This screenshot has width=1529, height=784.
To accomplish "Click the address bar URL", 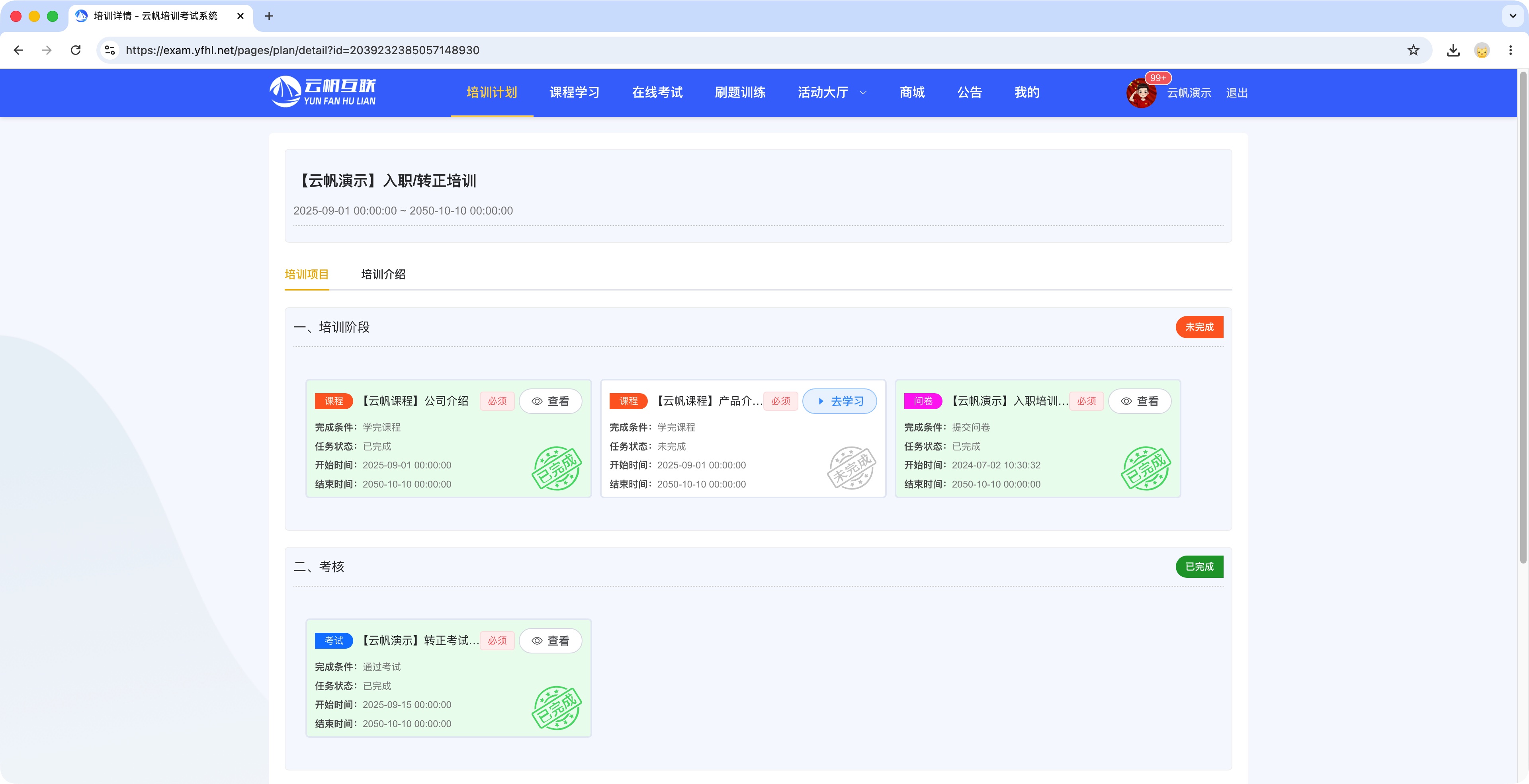I will point(303,51).
